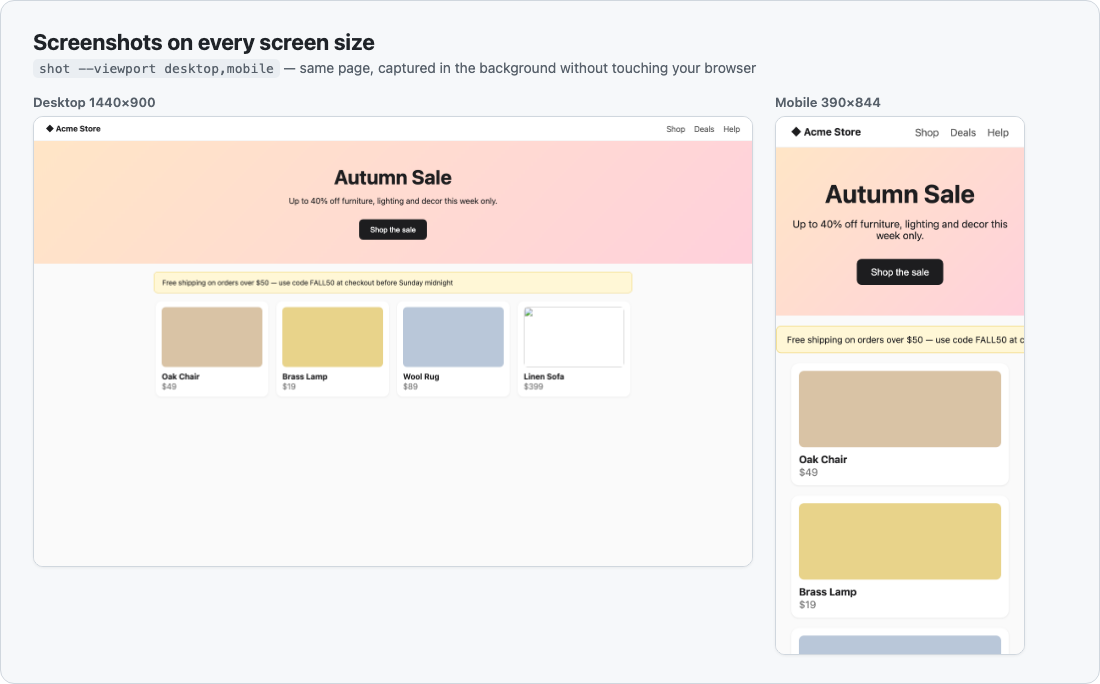
Task: Select the Oak Chair image in mobile preview
Action: coord(899,409)
